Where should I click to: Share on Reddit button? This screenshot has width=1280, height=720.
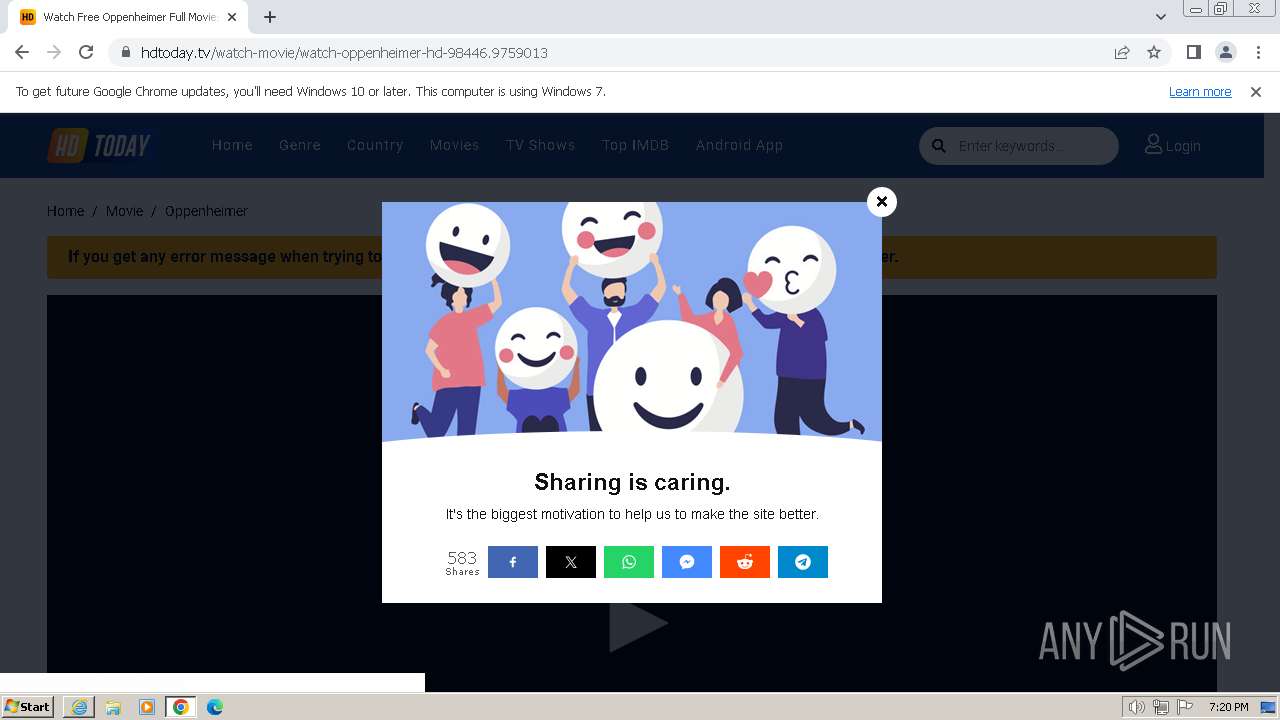click(x=745, y=562)
